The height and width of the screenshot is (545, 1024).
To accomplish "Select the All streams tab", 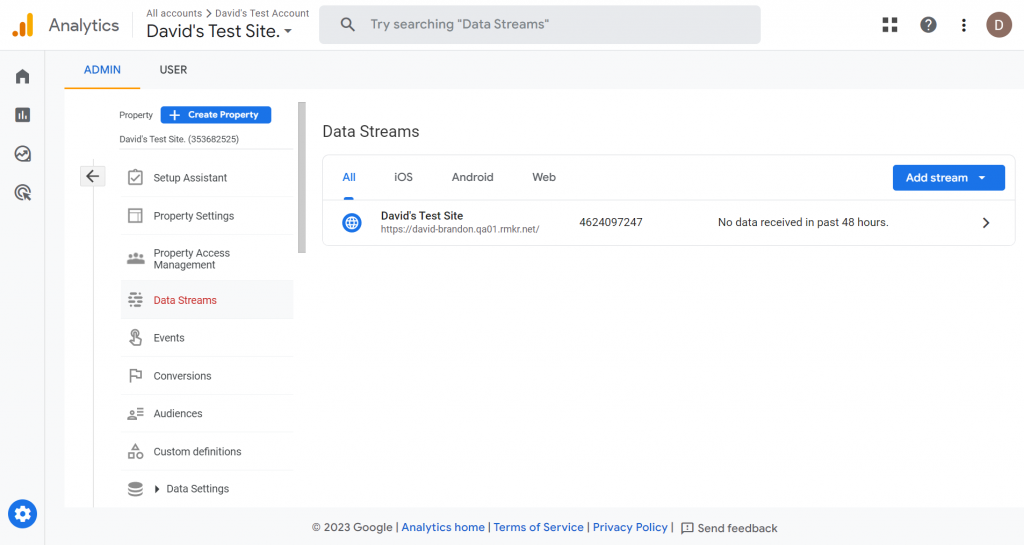I will 349,177.
